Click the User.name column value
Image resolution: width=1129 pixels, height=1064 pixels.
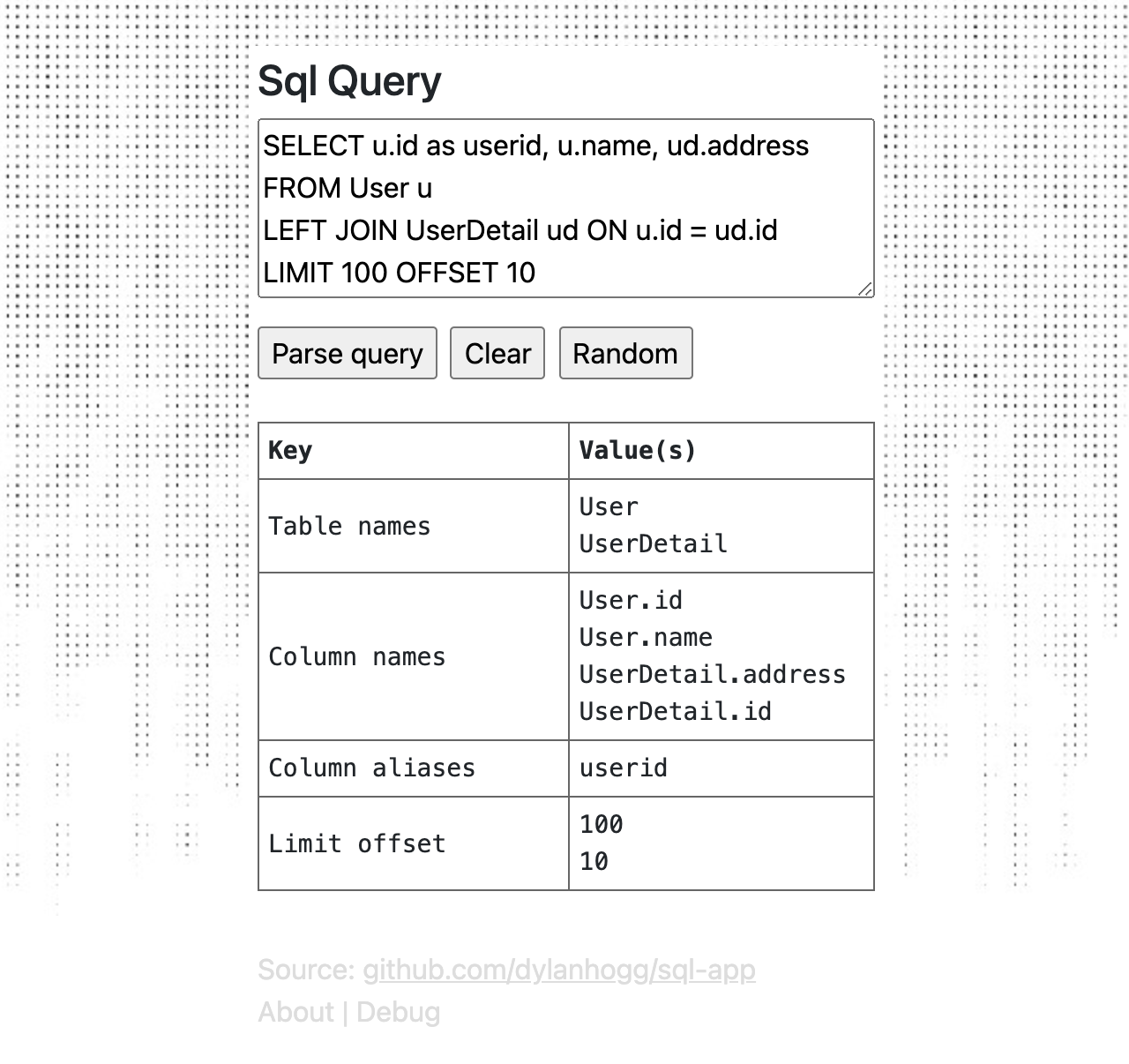pos(646,637)
